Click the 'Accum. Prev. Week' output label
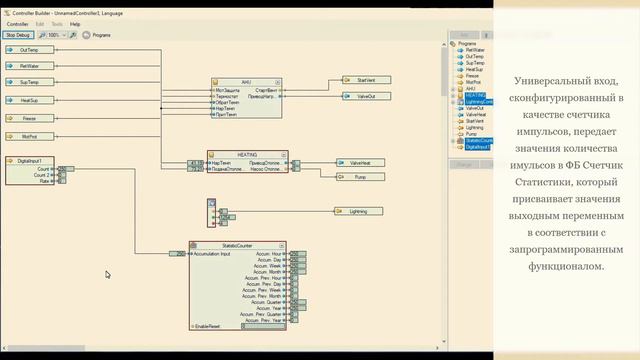Screen dimensions: 640x360 click(x=261, y=290)
